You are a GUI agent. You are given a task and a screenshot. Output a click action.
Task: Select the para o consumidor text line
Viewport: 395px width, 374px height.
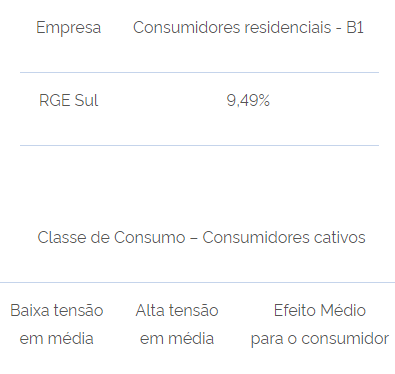tap(320, 340)
